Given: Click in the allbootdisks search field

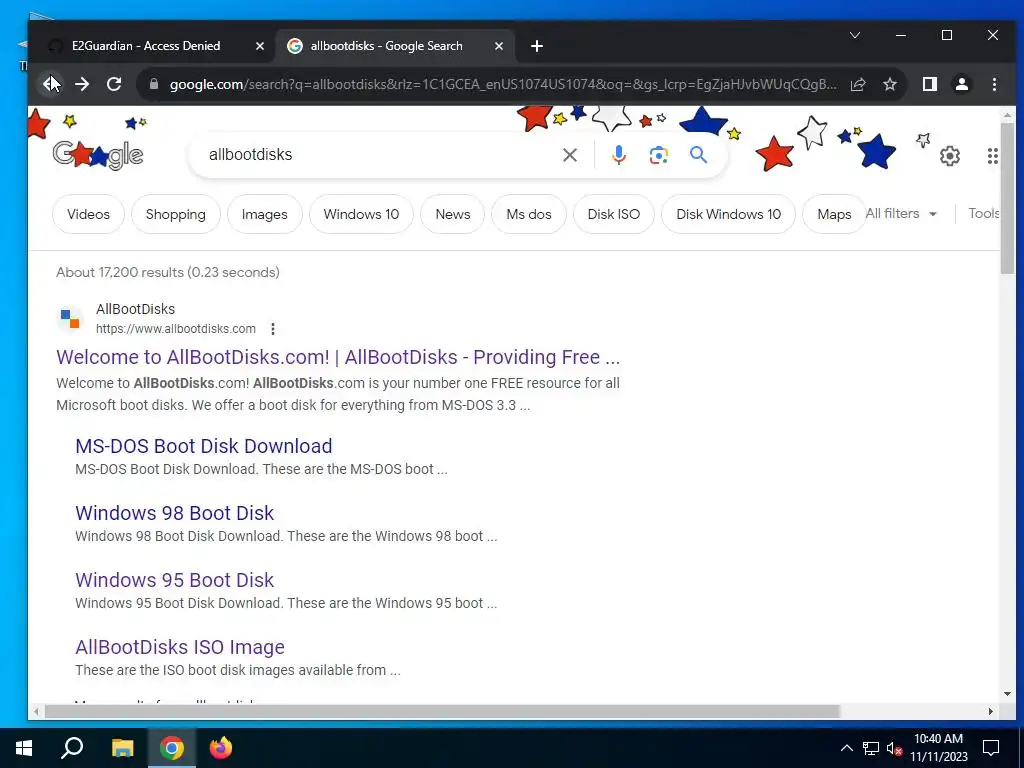Looking at the screenshot, I should (379, 155).
